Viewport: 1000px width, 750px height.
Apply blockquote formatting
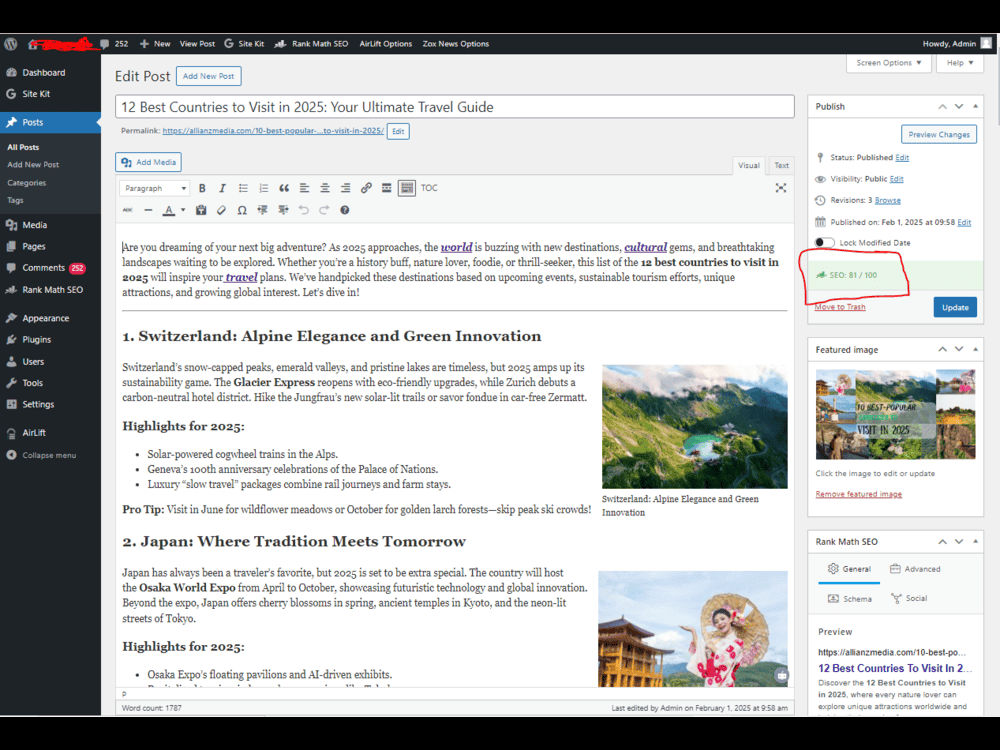click(x=284, y=188)
